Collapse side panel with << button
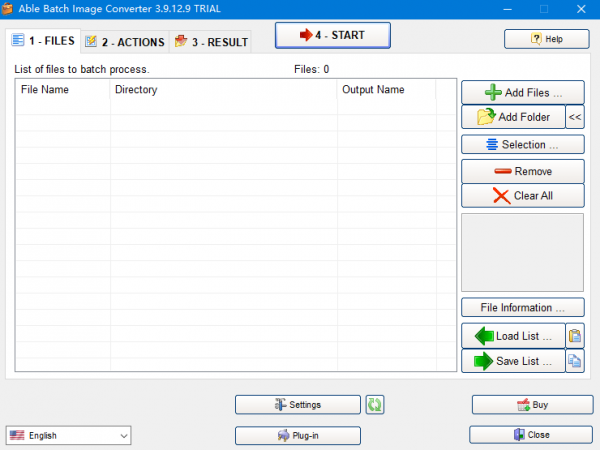The height and width of the screenshot is (450, 600). [575, 117]
